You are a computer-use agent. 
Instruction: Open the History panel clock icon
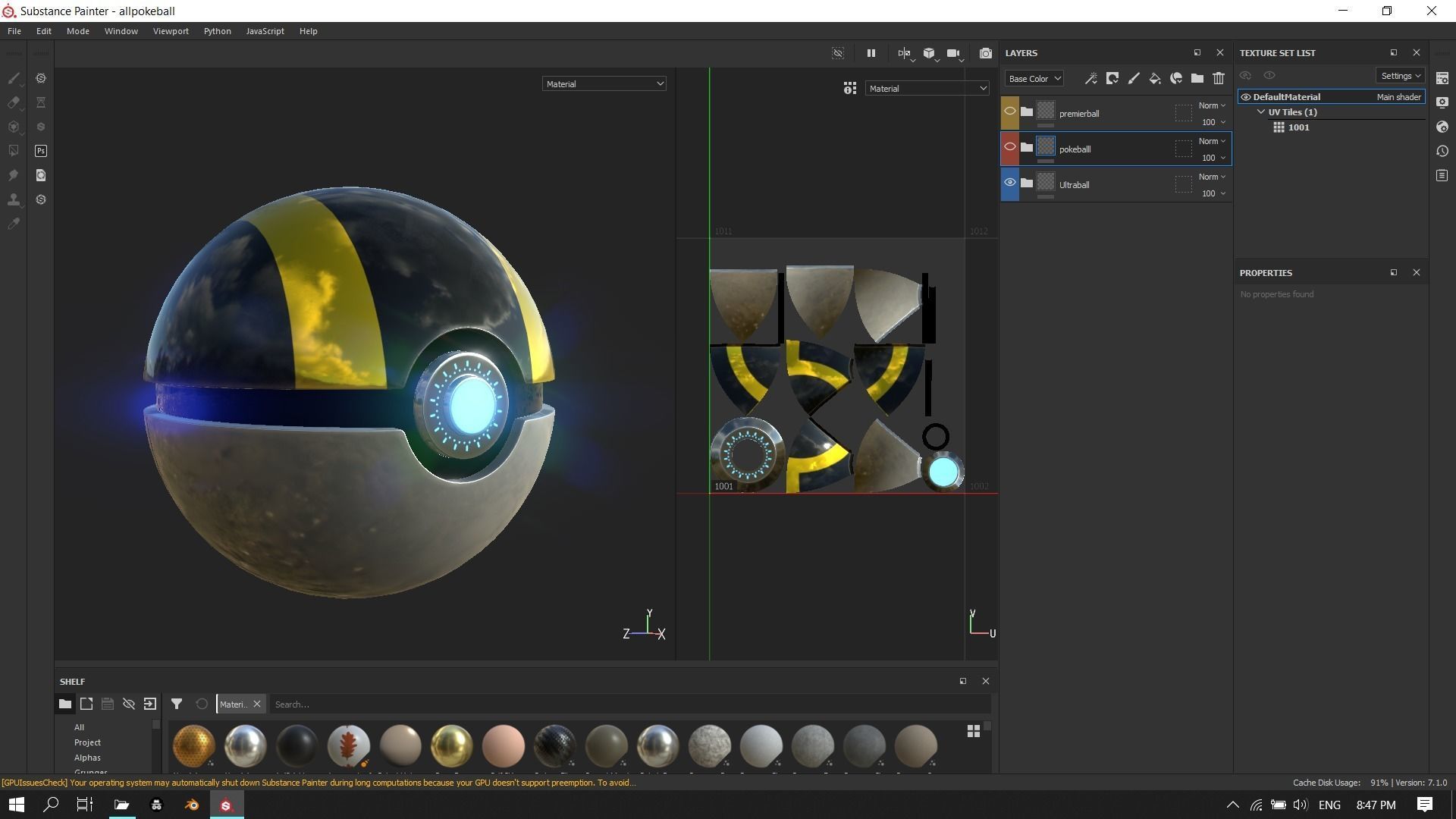tap(1442, 151)
